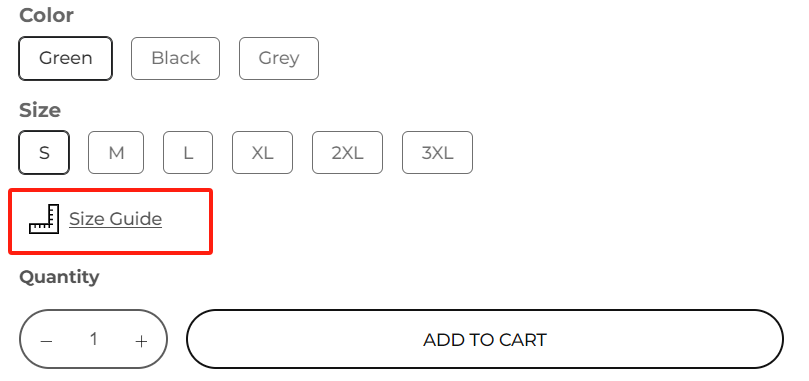Add one more item using the stepper
The image size is (809, 381).
141,341
